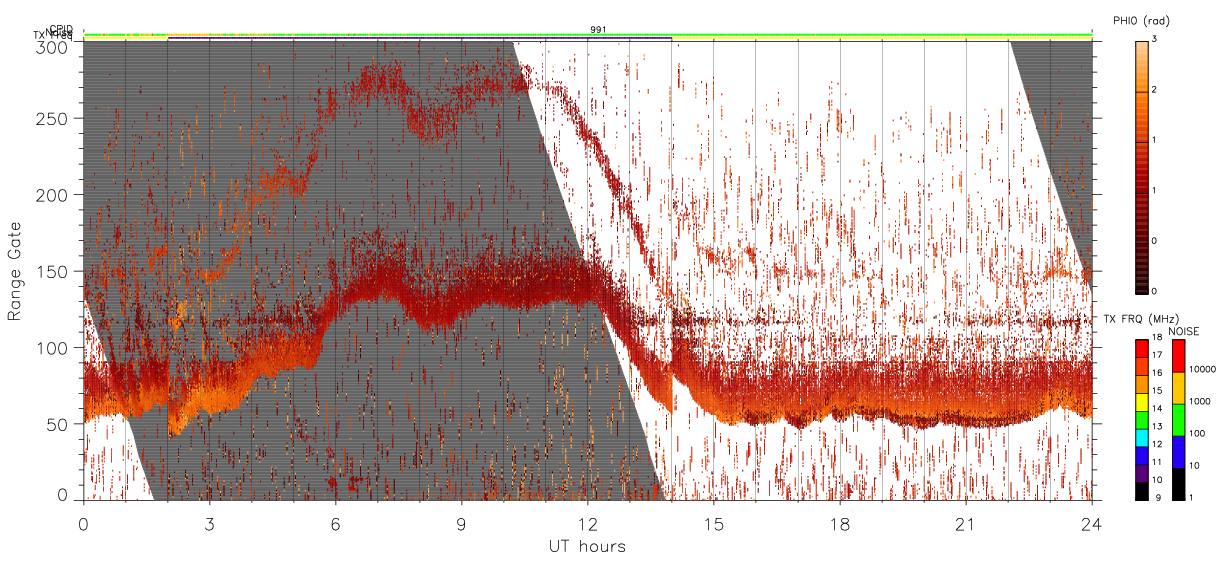Click the '150' tick on the Range Gate axis
1228x567 pixels.
52,271
